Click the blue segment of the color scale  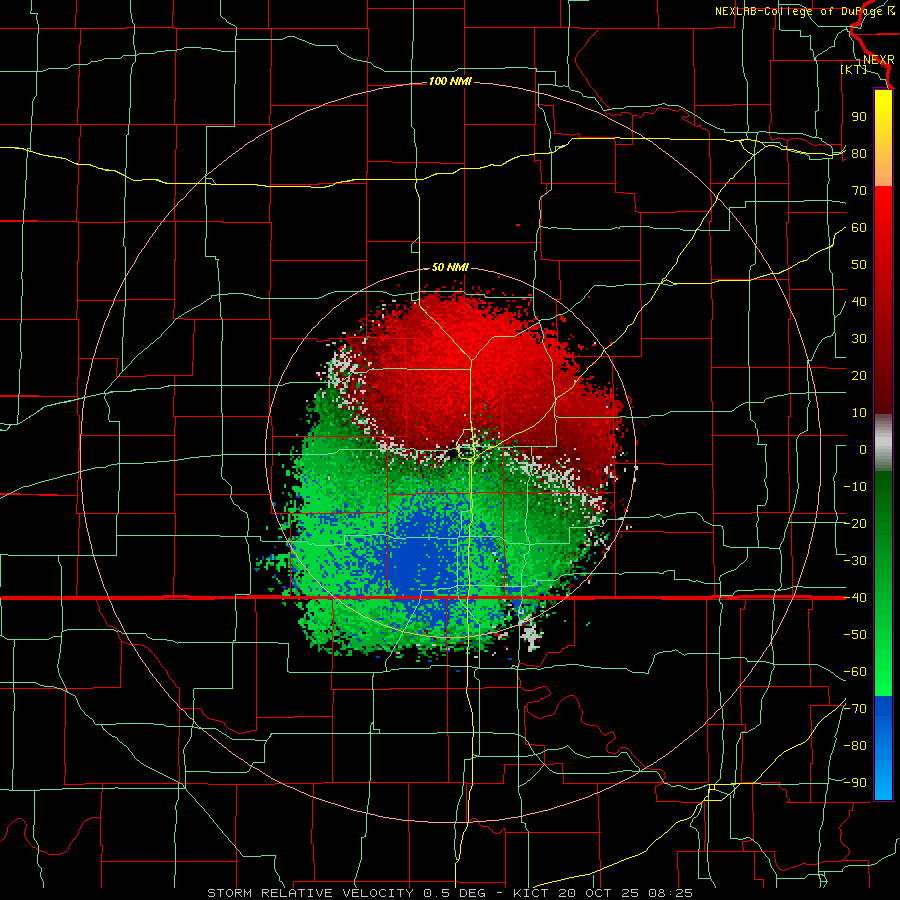[883, 748]
